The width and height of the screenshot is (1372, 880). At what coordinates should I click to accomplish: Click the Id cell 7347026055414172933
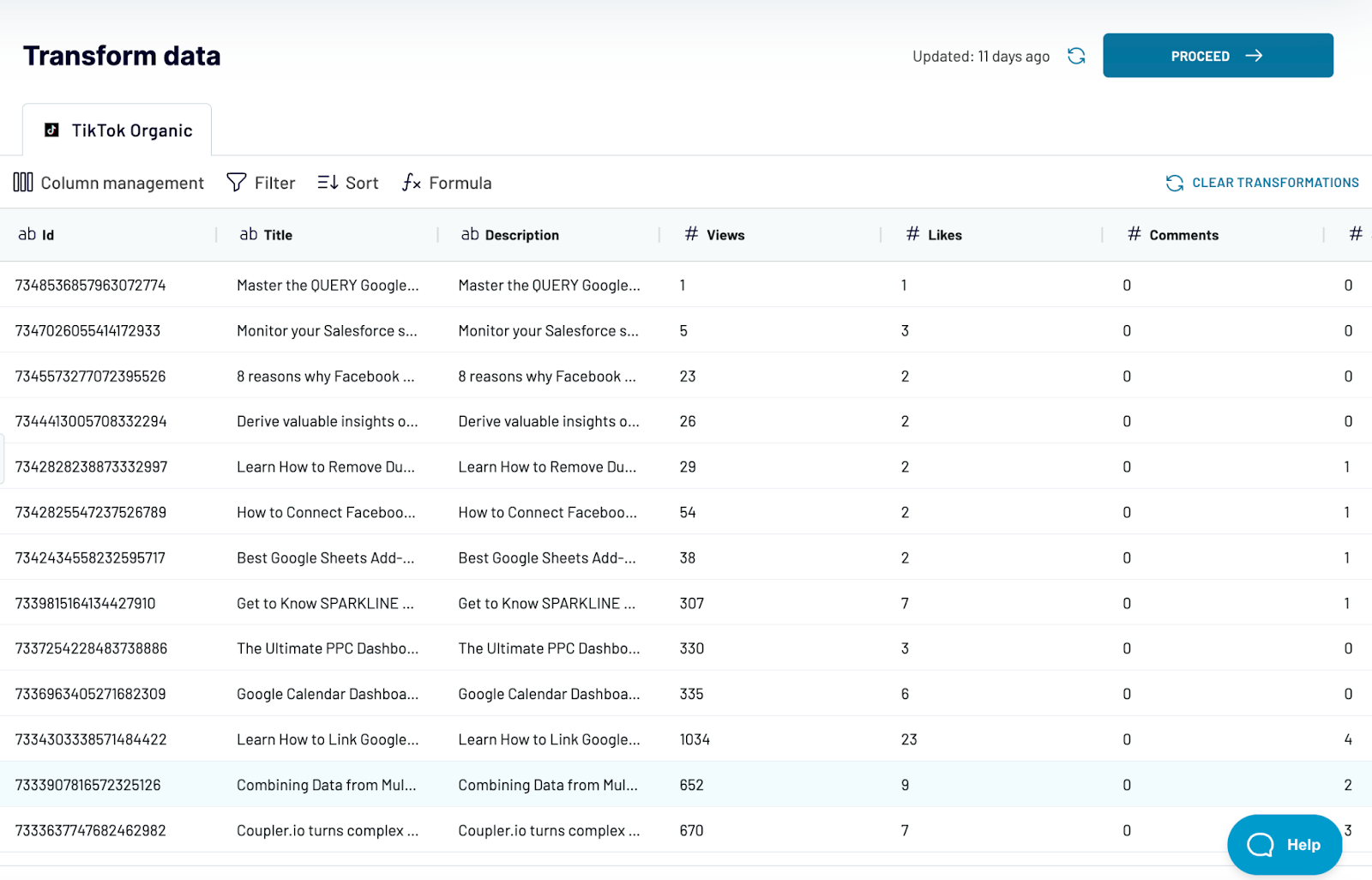point(87,330)
